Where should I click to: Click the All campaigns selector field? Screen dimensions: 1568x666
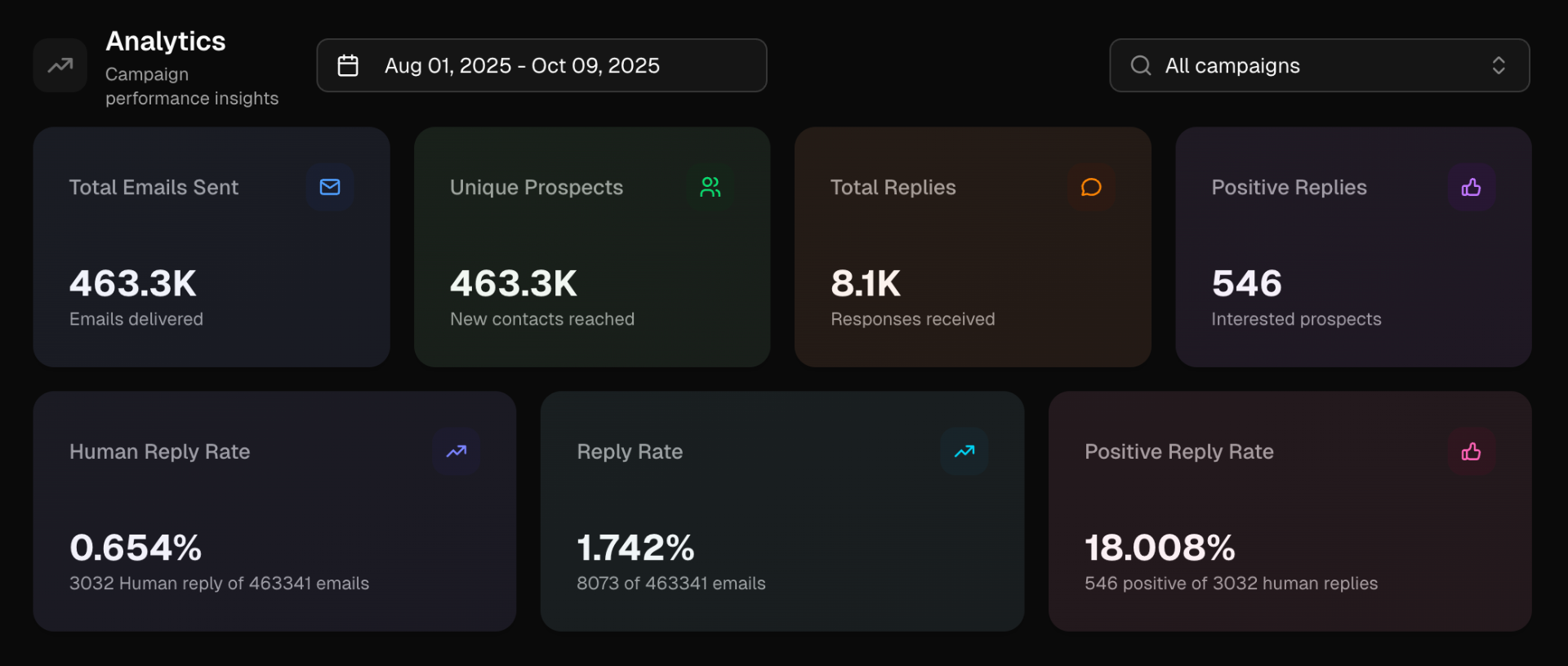tap(1320, 65)
